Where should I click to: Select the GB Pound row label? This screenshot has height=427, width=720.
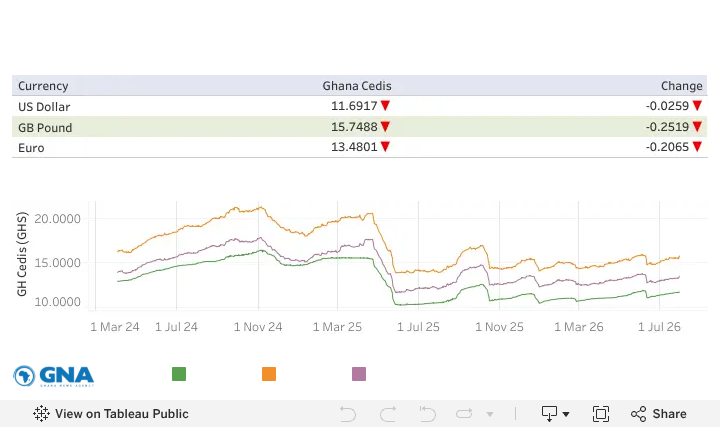[45, 127]
